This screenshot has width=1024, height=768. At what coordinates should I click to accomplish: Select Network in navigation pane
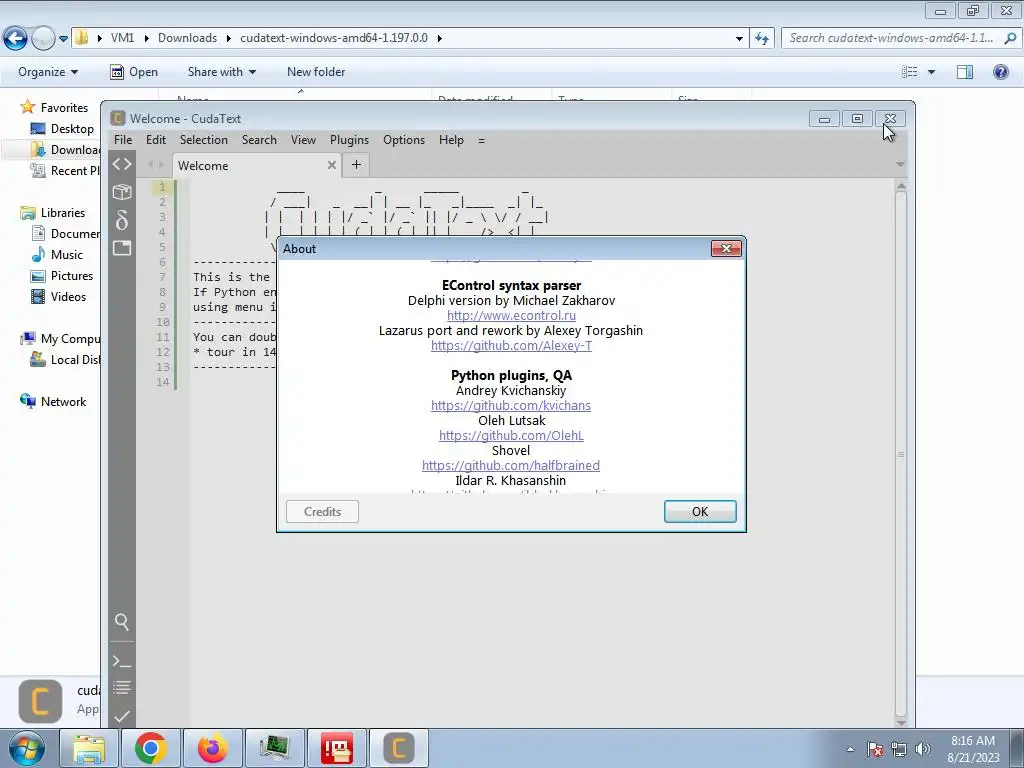click(x=54, y=402)
